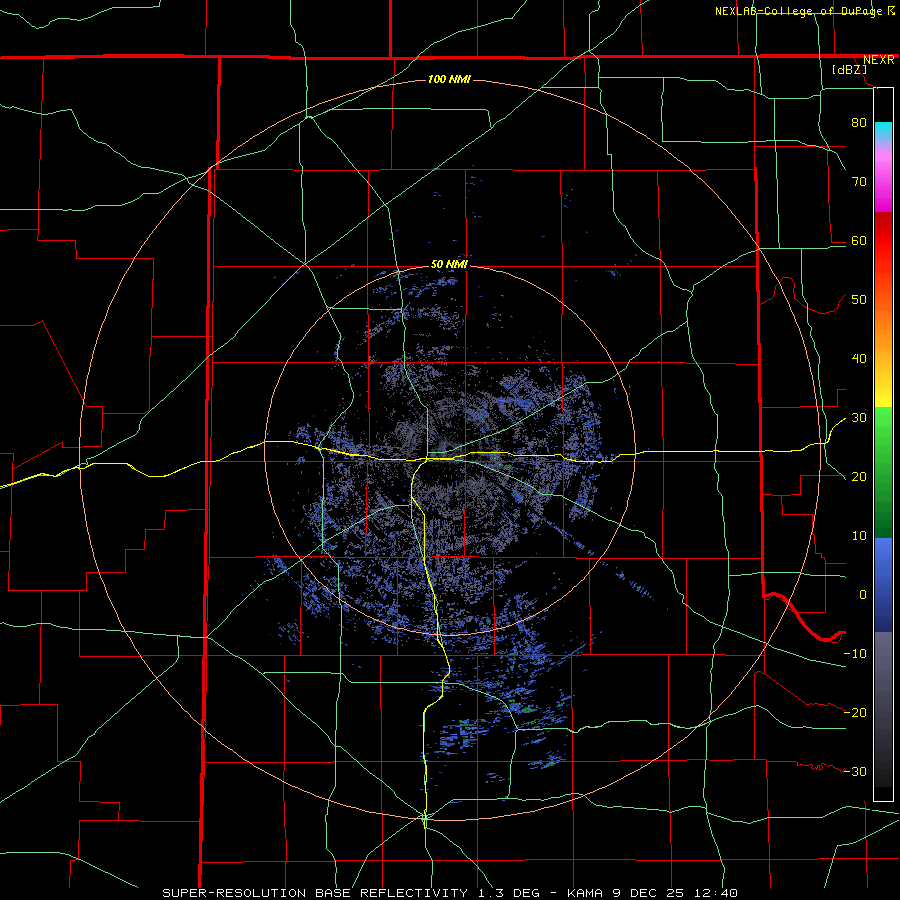Click the 100 NMI range ring label
Image resolution: width=900 pixels, height=900 pixels.
(449, 79)
